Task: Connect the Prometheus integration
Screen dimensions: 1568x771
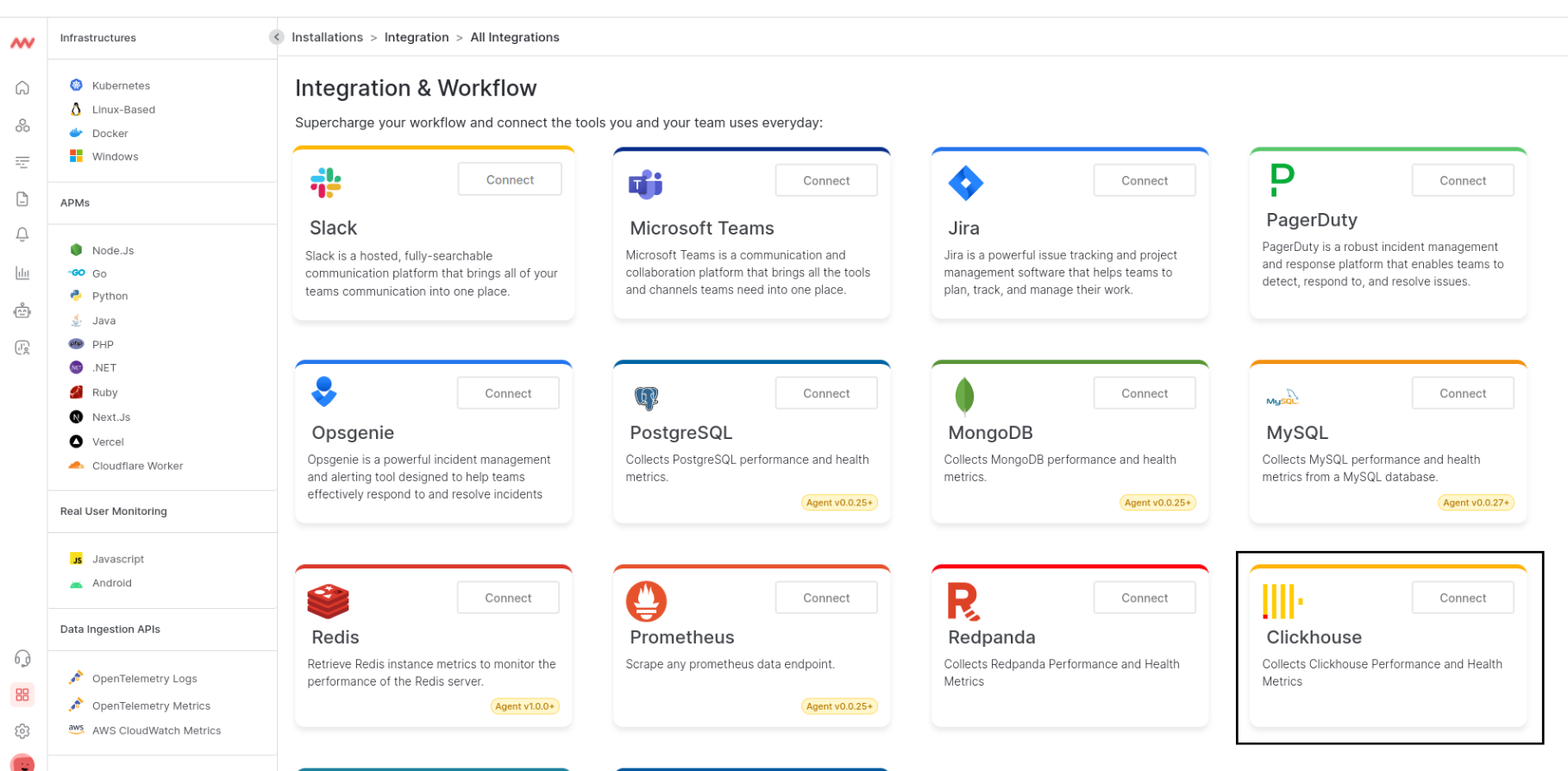Action: tap(826, 598)
